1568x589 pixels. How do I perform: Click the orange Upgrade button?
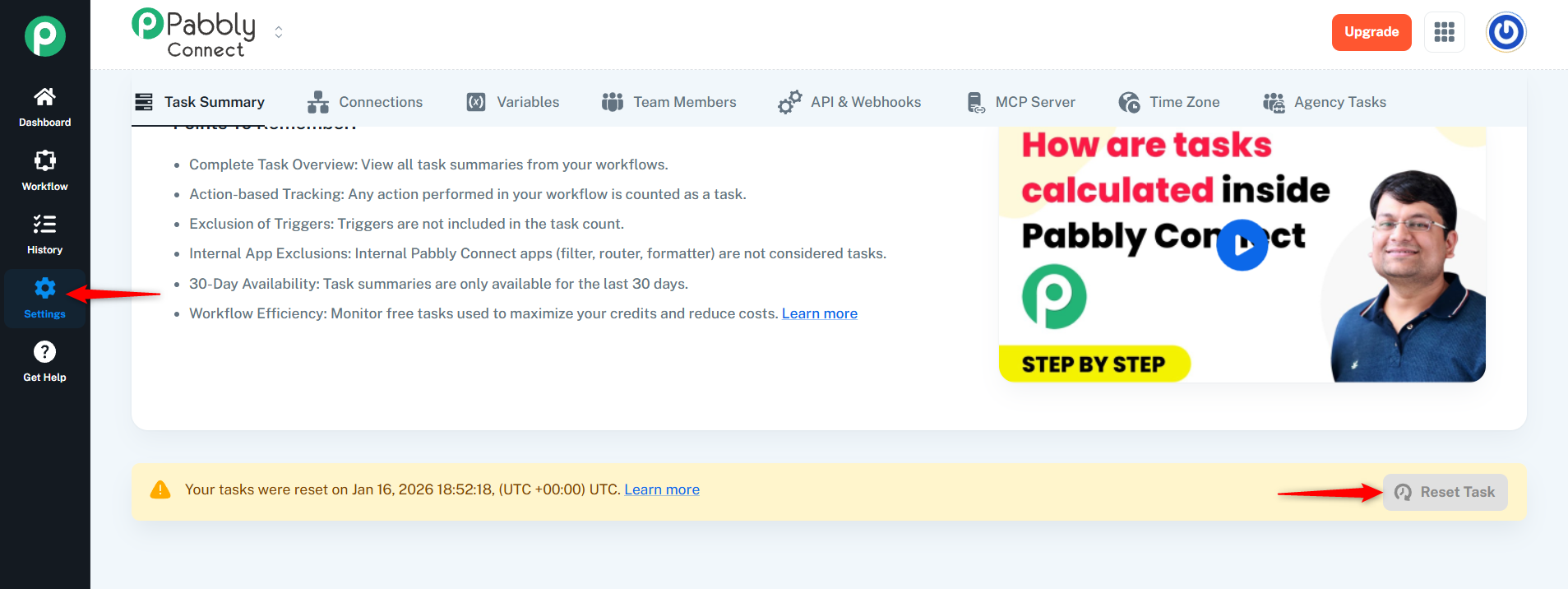point(1371,32)
